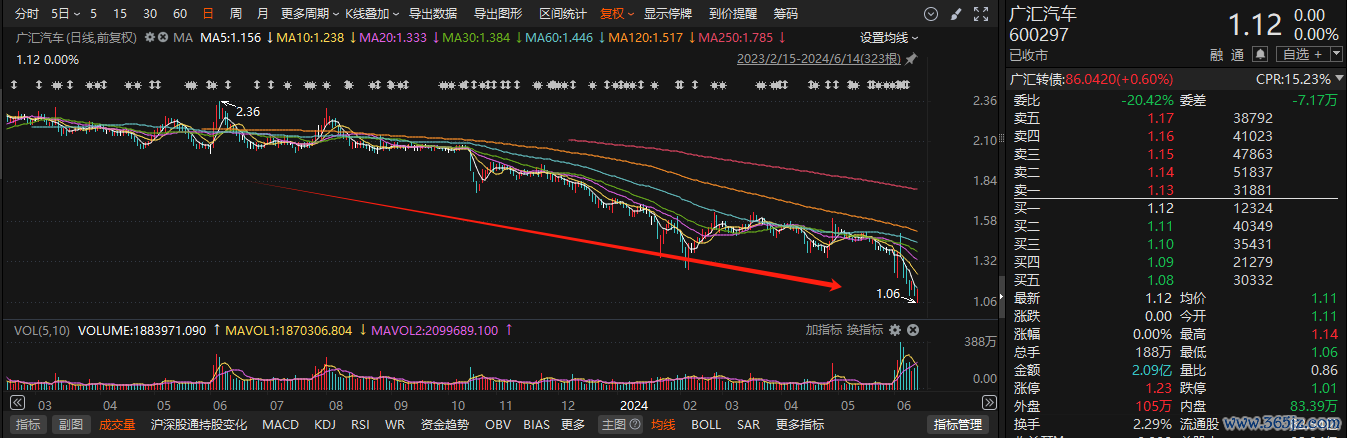The image size is (1347, 438).
Task: Toggle 显示停牌 suspension display
Action: 668,14
